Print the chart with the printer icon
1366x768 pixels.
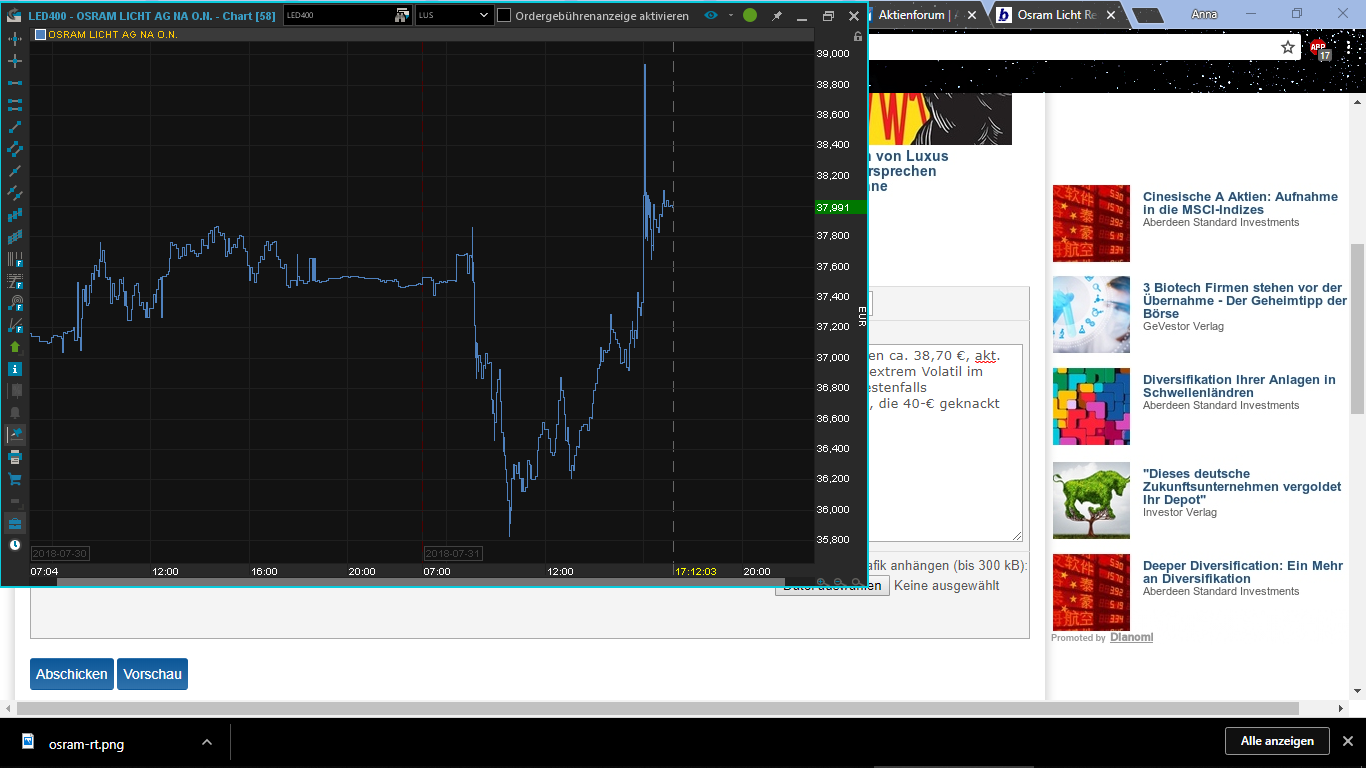(15, 457)
